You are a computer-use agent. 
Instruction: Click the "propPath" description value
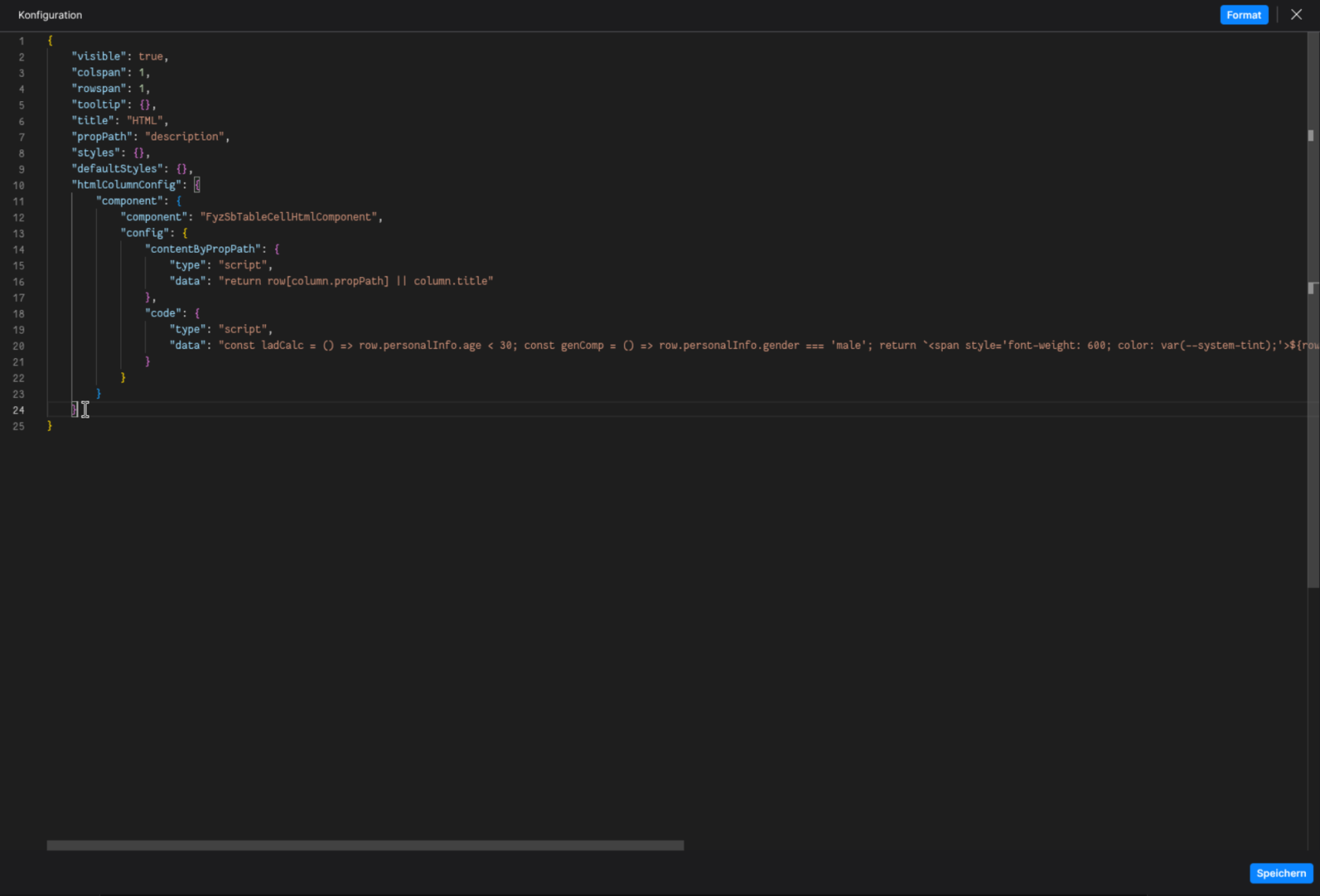(184, 136)
